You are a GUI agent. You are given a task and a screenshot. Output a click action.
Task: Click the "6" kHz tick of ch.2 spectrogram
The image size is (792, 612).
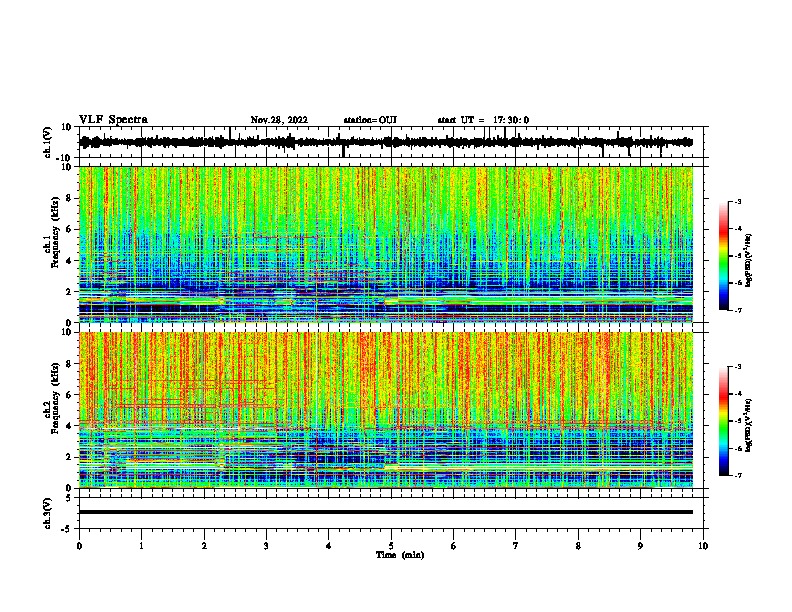pos(69,395)
